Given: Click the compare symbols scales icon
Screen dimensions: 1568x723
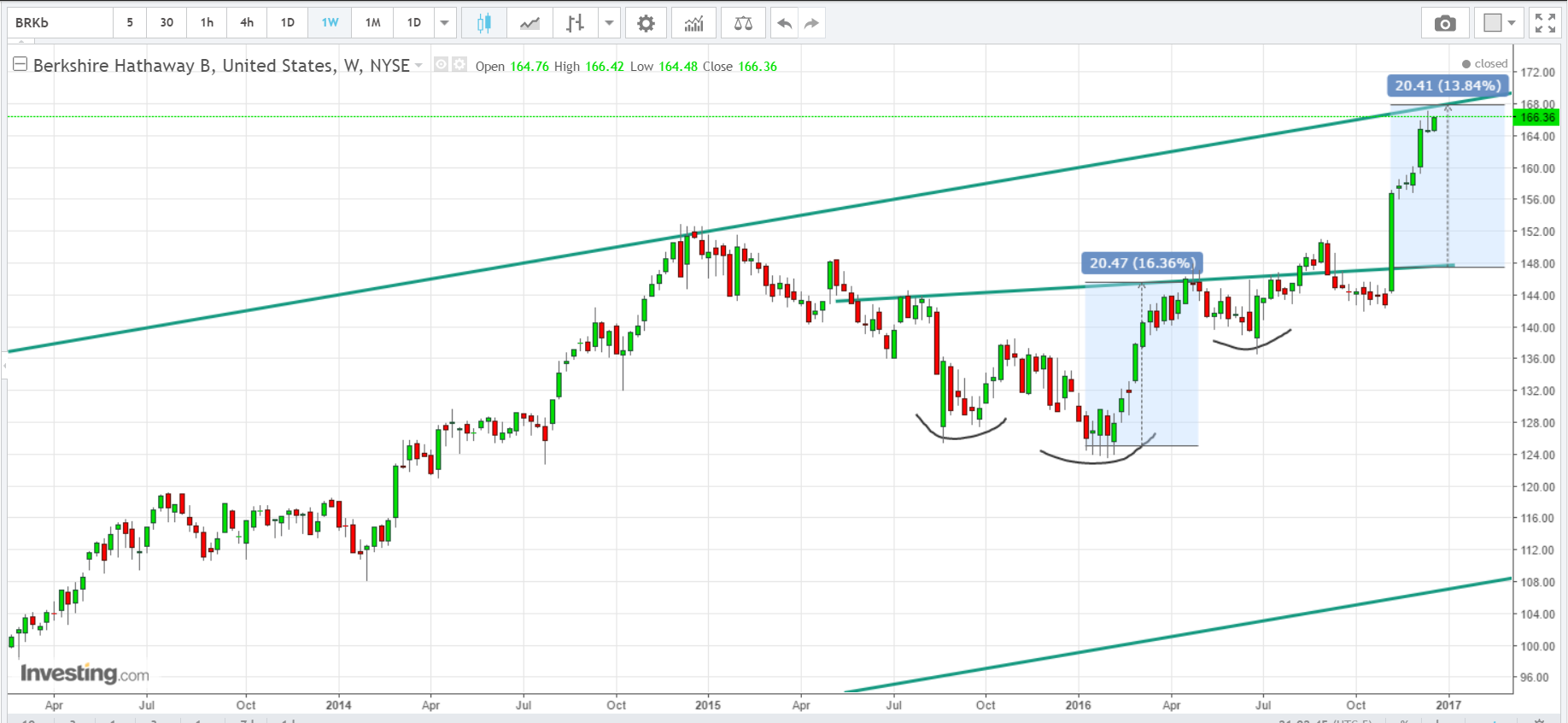Looking at the screenshot, I should click(x=743, y=23).
